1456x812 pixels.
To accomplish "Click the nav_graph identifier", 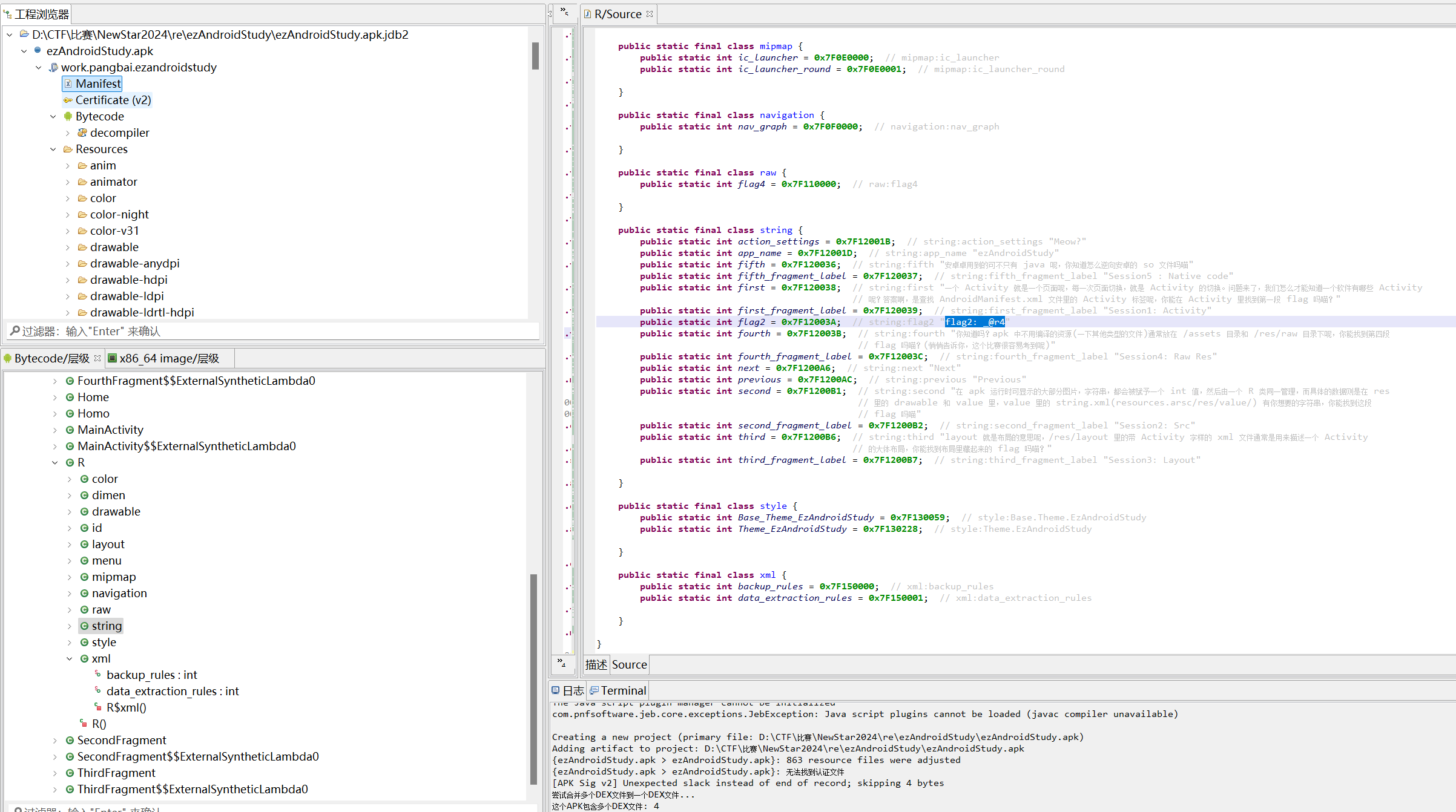I will (x=762, y=126).
